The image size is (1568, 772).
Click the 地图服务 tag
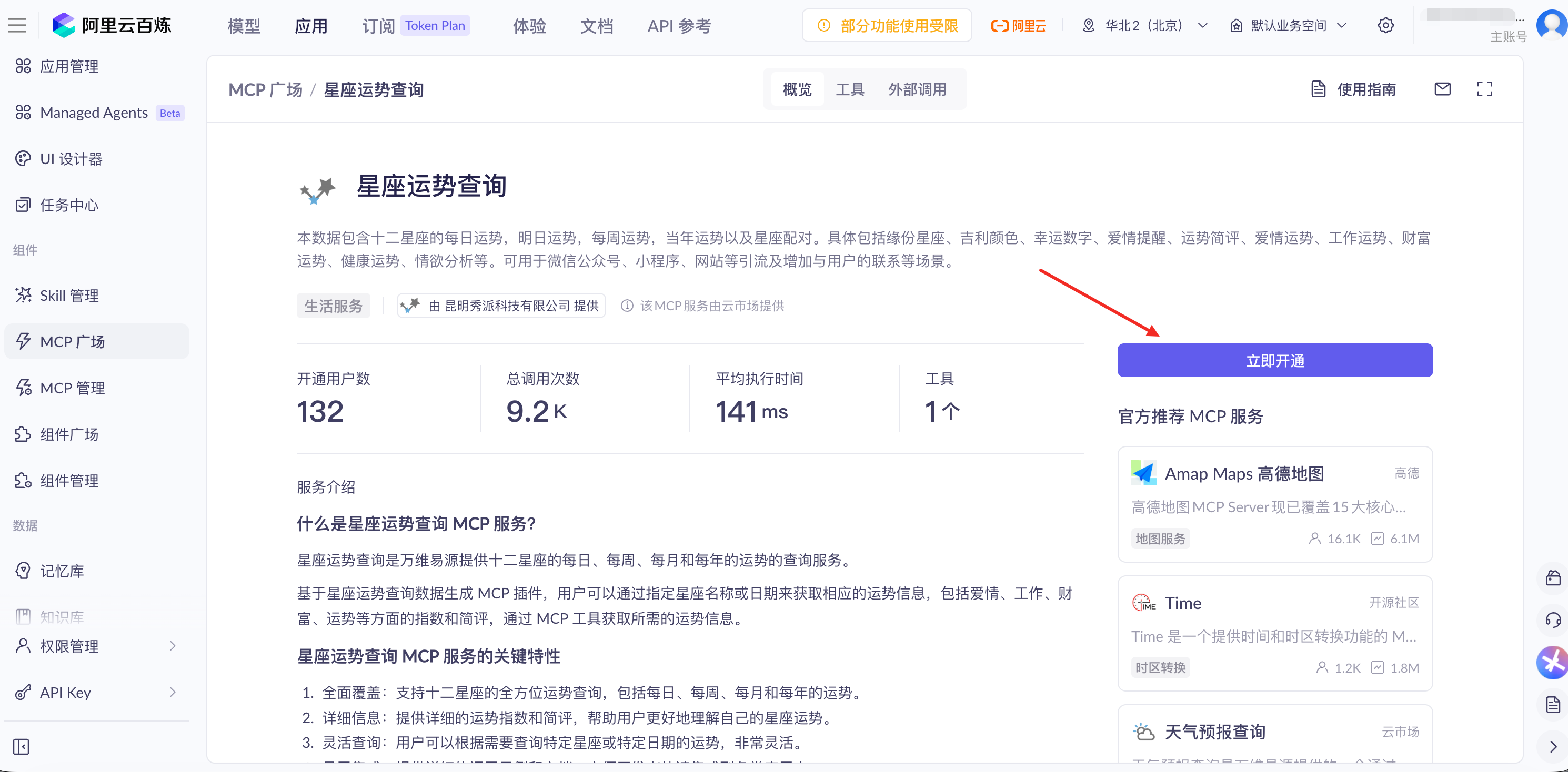[1160, 539]
